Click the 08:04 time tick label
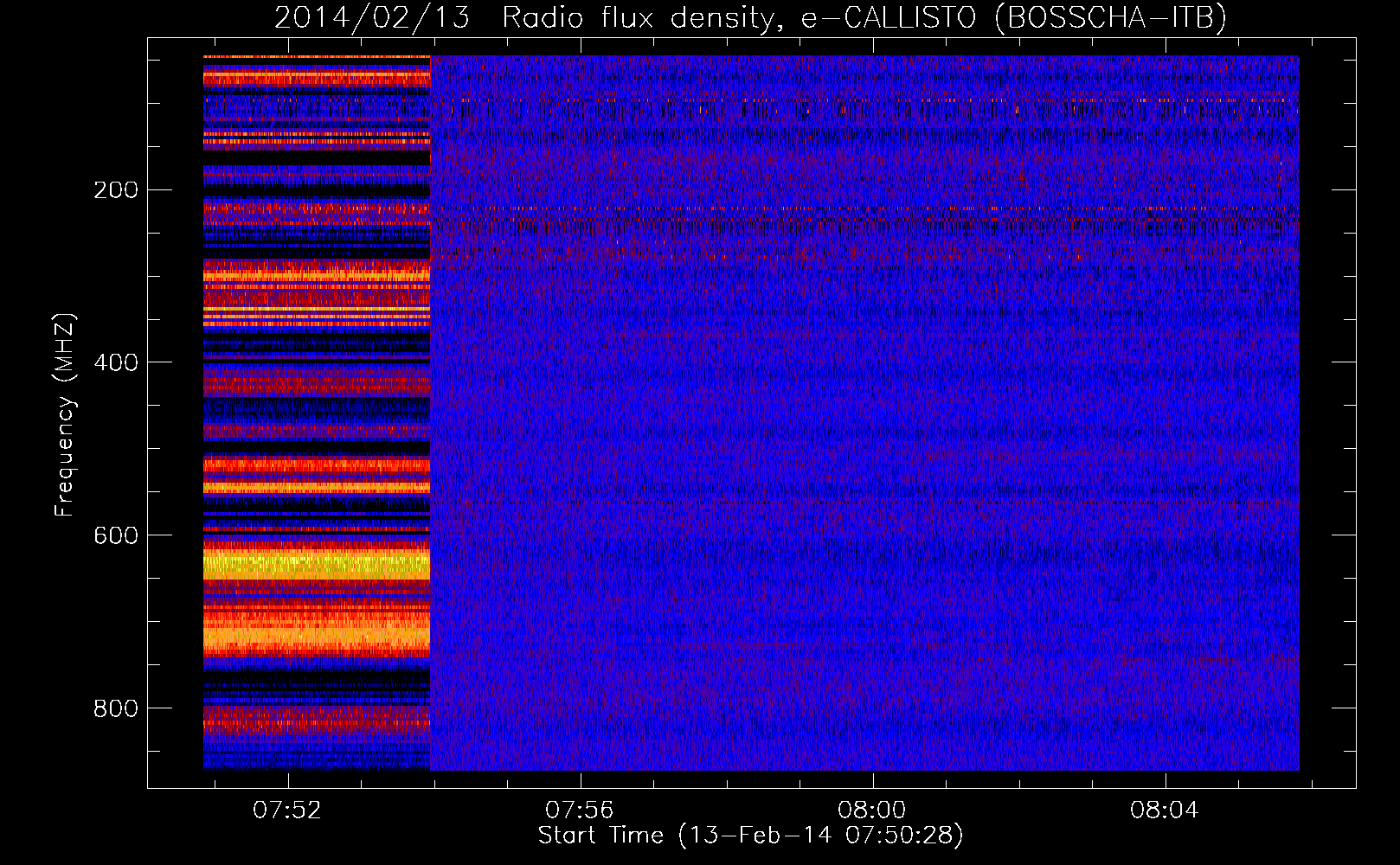The height and width of the screenshot is (865, 1400). (1165, 810)
